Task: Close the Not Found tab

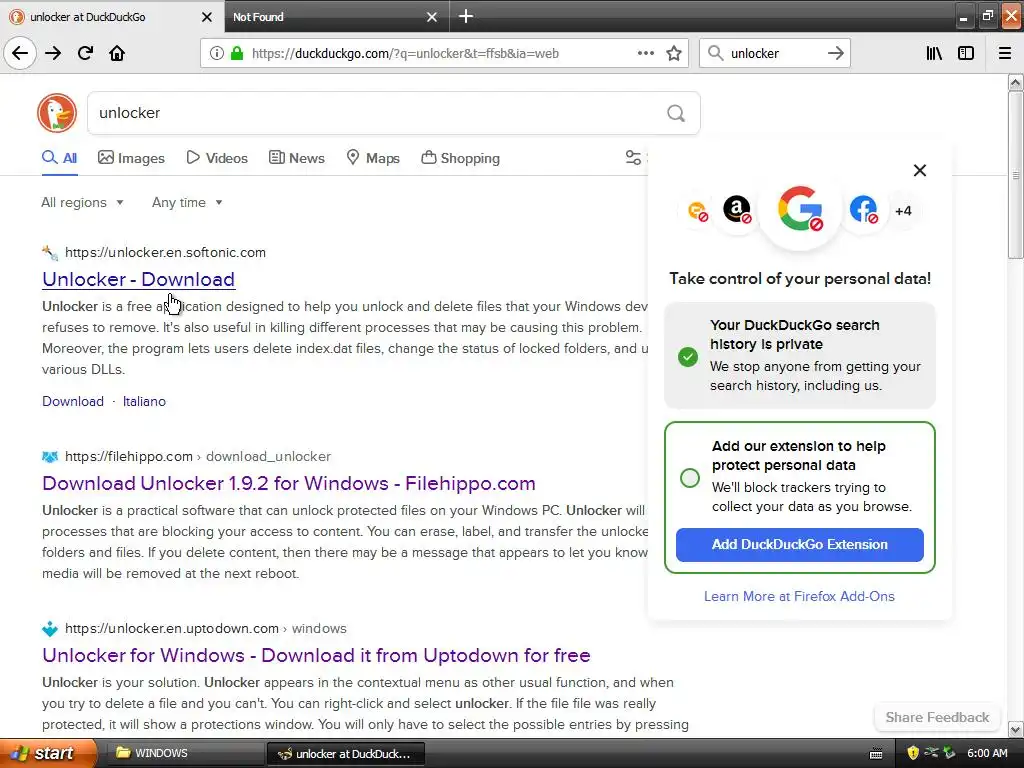Action: tap(432, 17)
